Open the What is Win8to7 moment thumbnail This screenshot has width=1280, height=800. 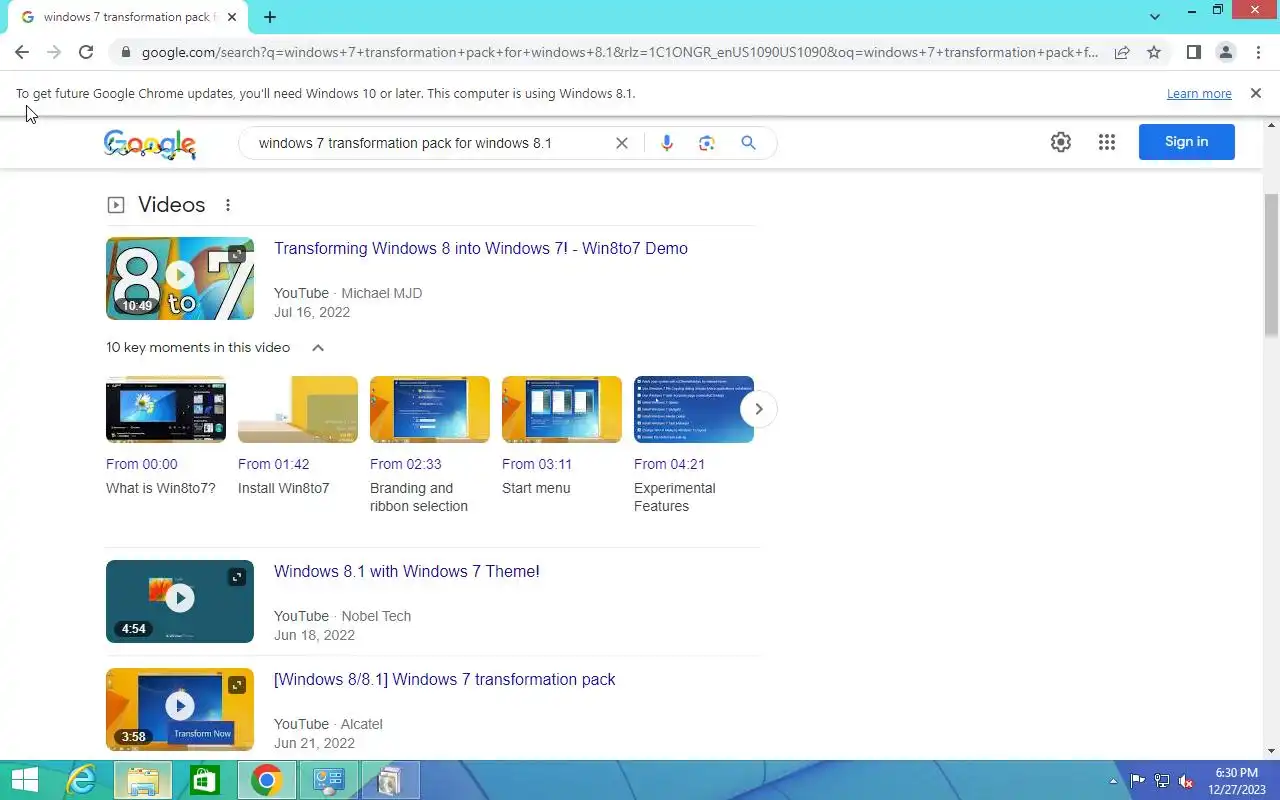coord(166,409)
